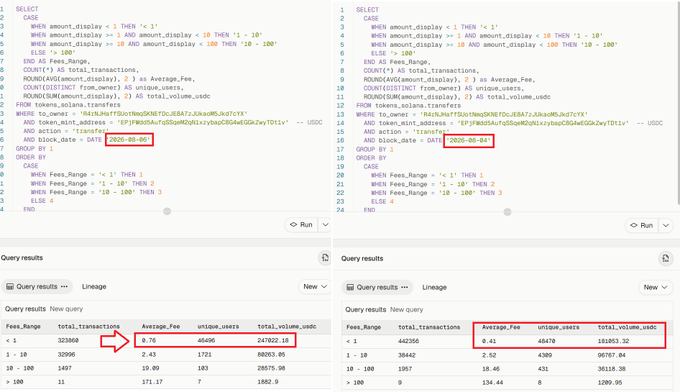Select volume value 181053.32 in right table
This screenshot has height=392, width=680.
point(613,341)
